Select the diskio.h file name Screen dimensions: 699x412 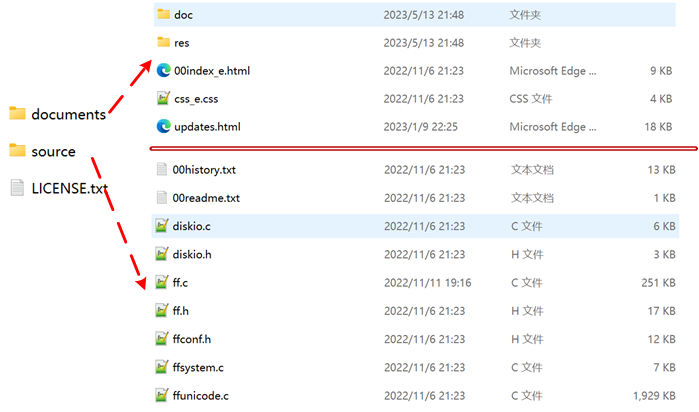coord(192,255)
